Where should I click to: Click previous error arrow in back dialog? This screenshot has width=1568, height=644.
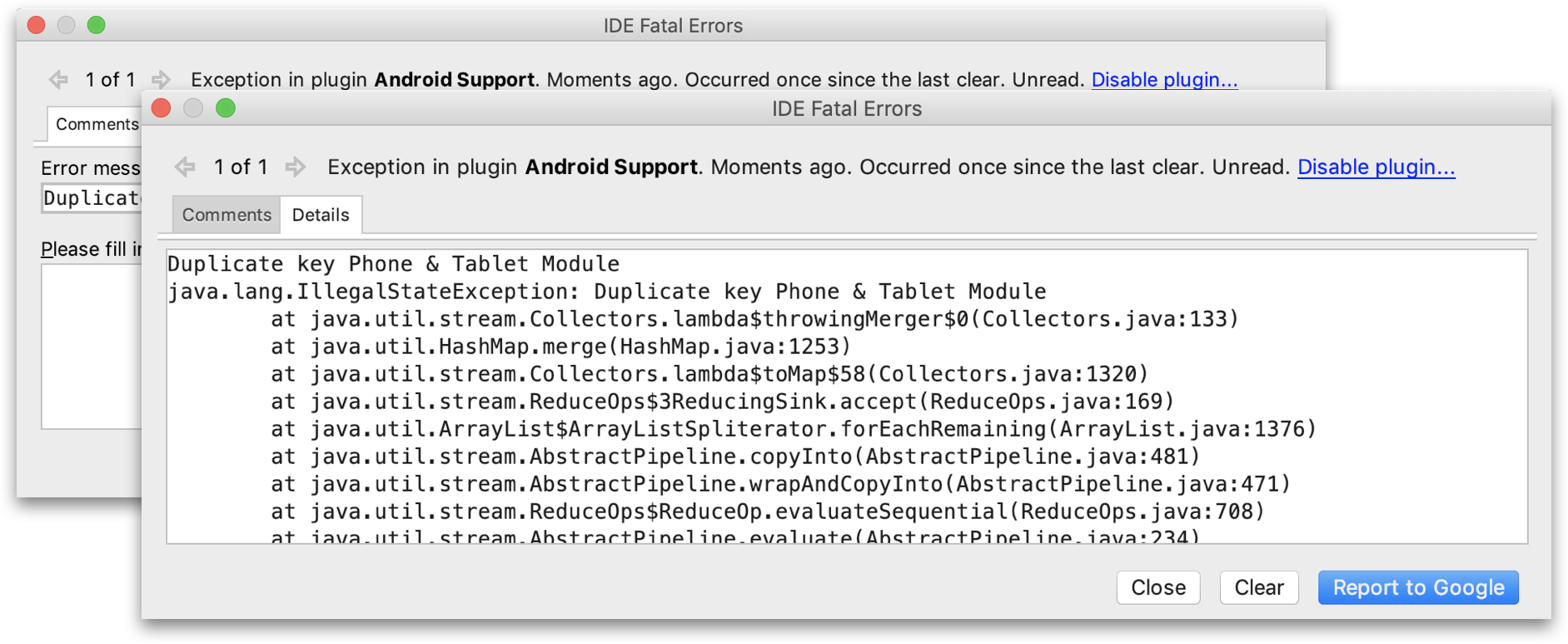(58, 80)
